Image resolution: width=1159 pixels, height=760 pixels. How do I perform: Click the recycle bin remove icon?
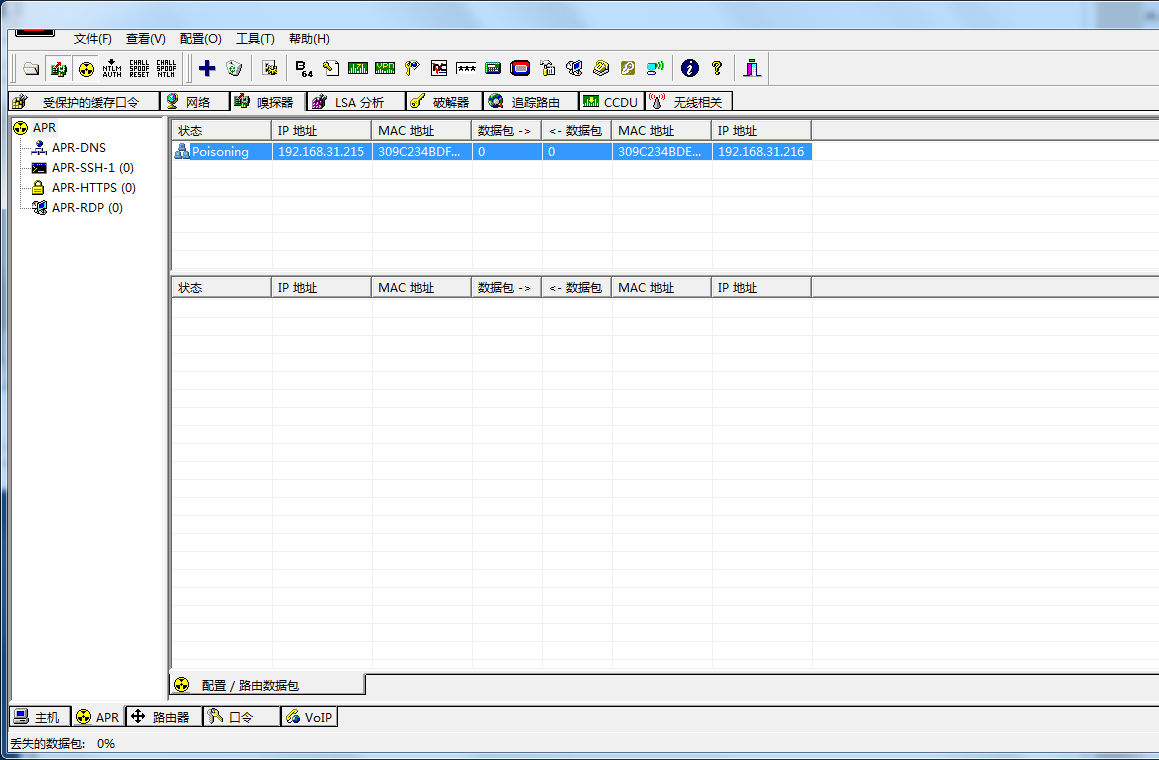pyautogui.click(x=234, y=68)
